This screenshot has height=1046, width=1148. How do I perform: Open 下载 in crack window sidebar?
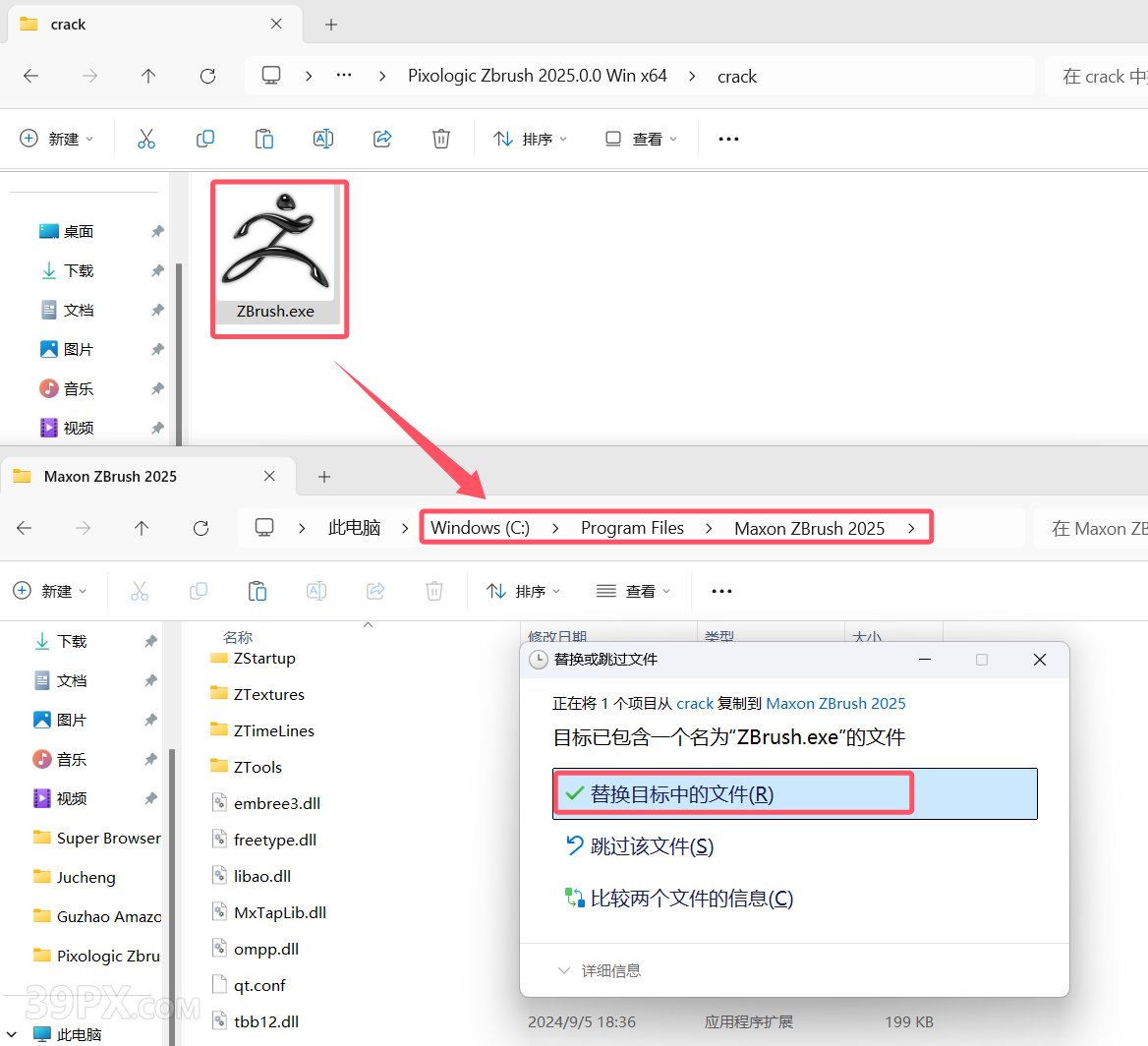tap(79, 271)
